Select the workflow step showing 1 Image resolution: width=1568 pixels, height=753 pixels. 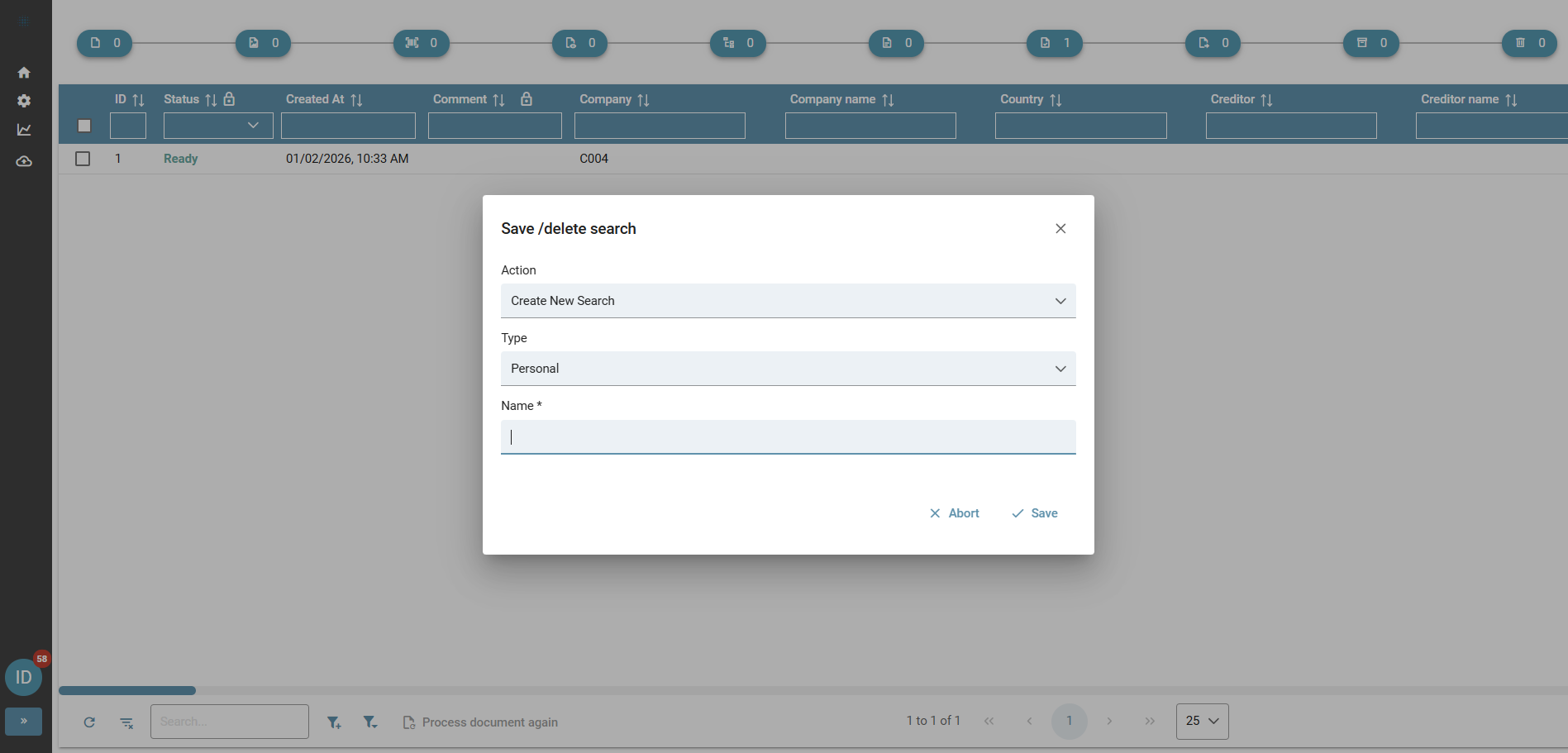(x=1054, y=43)
